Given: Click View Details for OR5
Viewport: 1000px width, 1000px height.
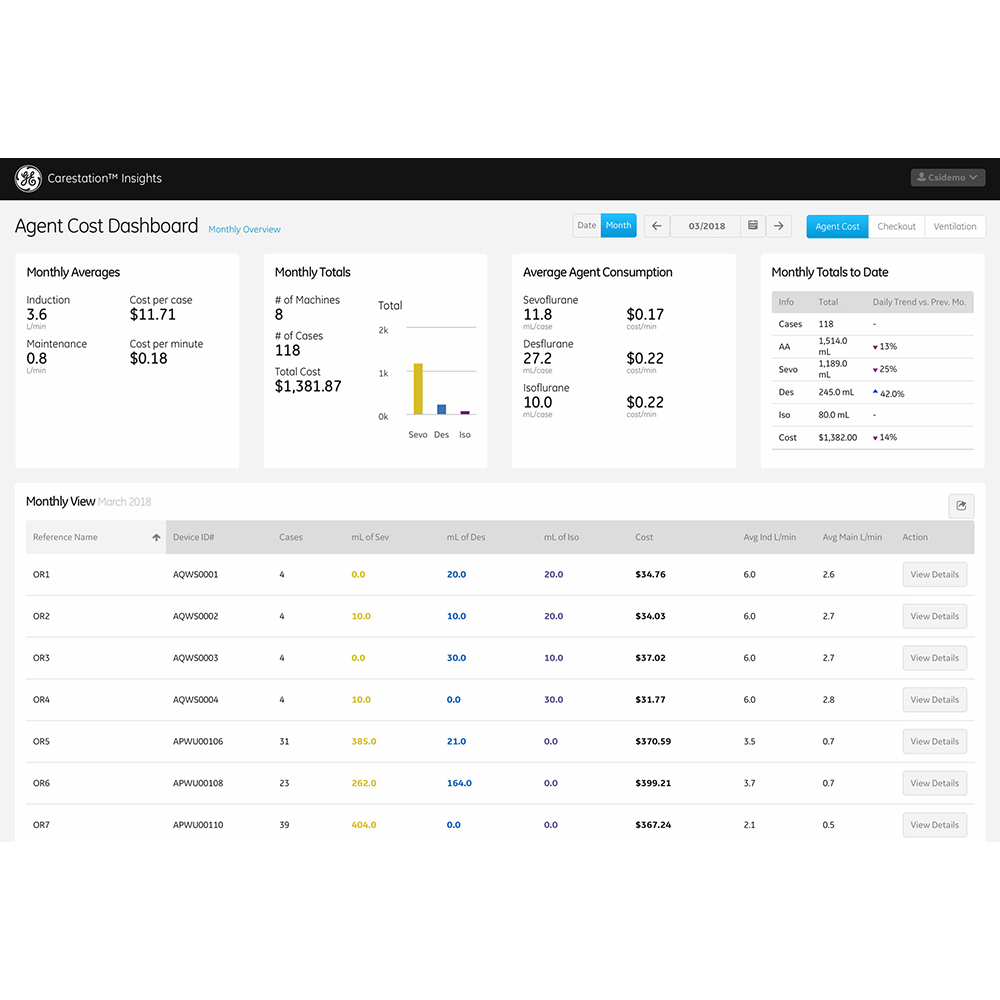Looking at the screenshot, I should (x=934, y=742).
